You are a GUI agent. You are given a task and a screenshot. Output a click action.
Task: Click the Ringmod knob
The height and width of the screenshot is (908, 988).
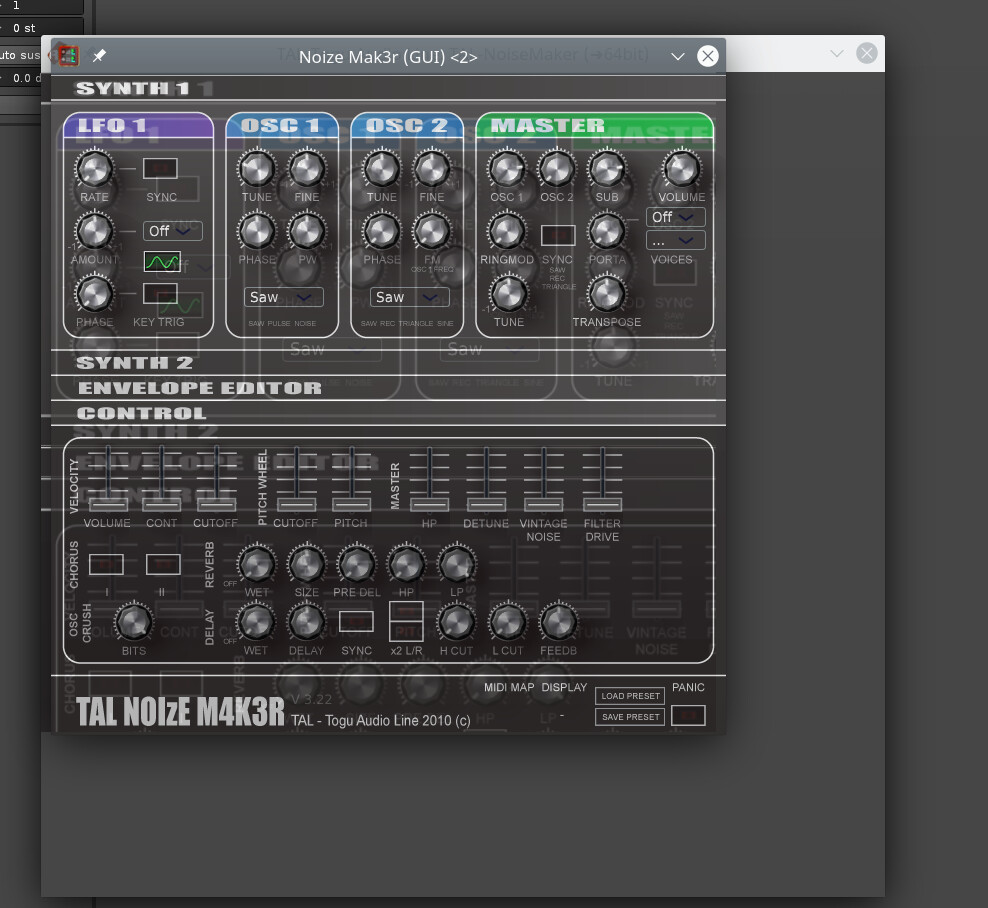pos(507,231)
